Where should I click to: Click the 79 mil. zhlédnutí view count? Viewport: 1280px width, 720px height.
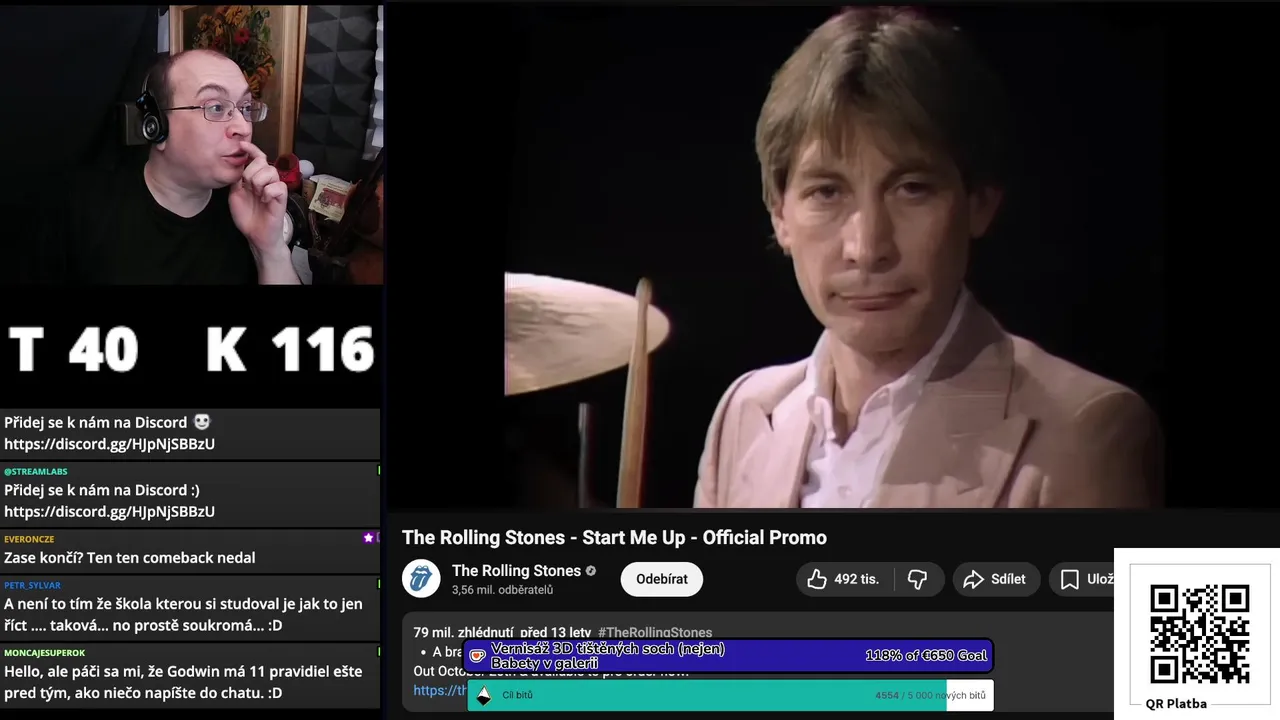pos(462,632)
